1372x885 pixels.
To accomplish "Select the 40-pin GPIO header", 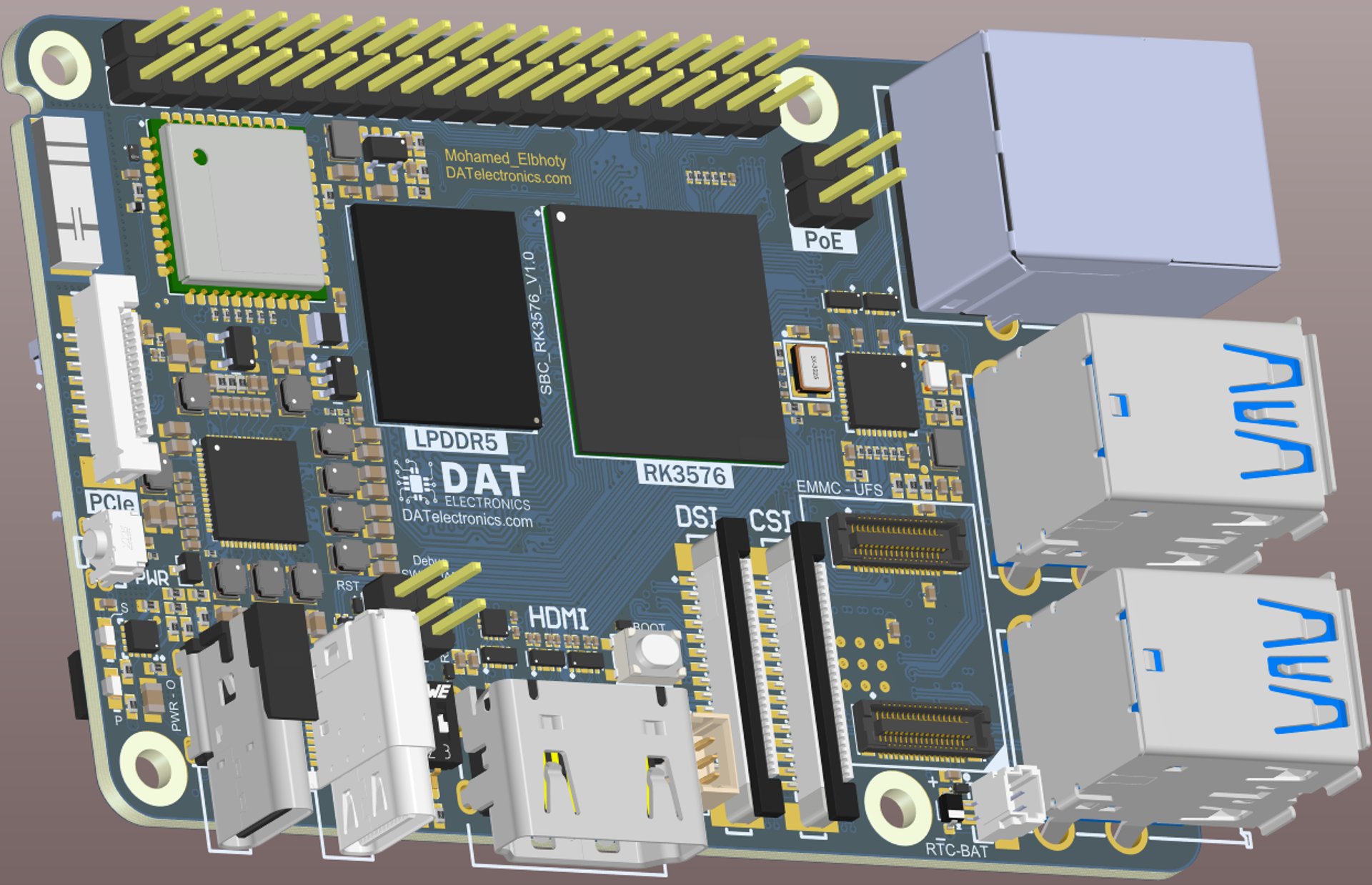I will [x=457, y=79].
